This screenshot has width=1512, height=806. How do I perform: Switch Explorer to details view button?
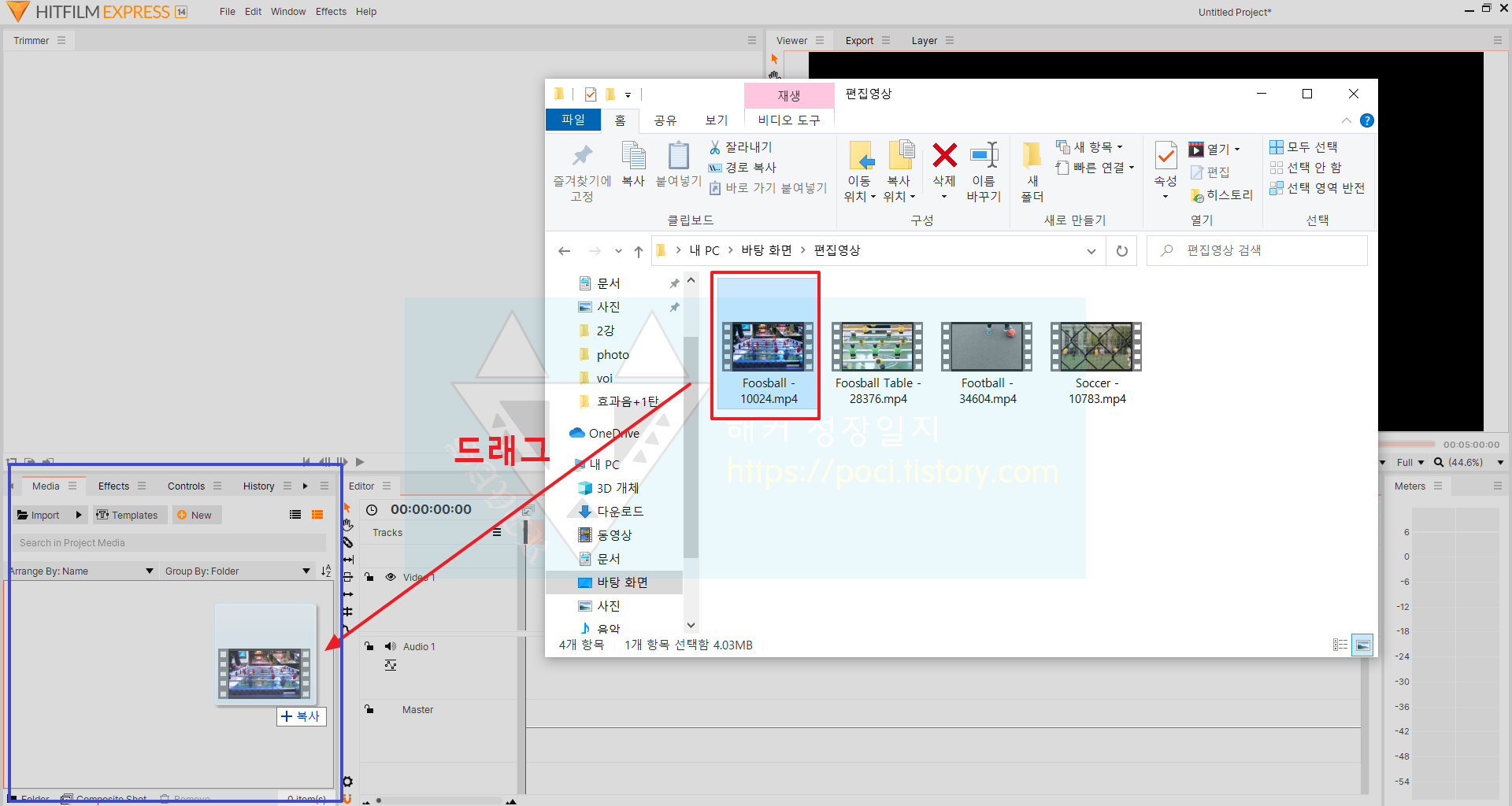click(x=1340, y=645)
